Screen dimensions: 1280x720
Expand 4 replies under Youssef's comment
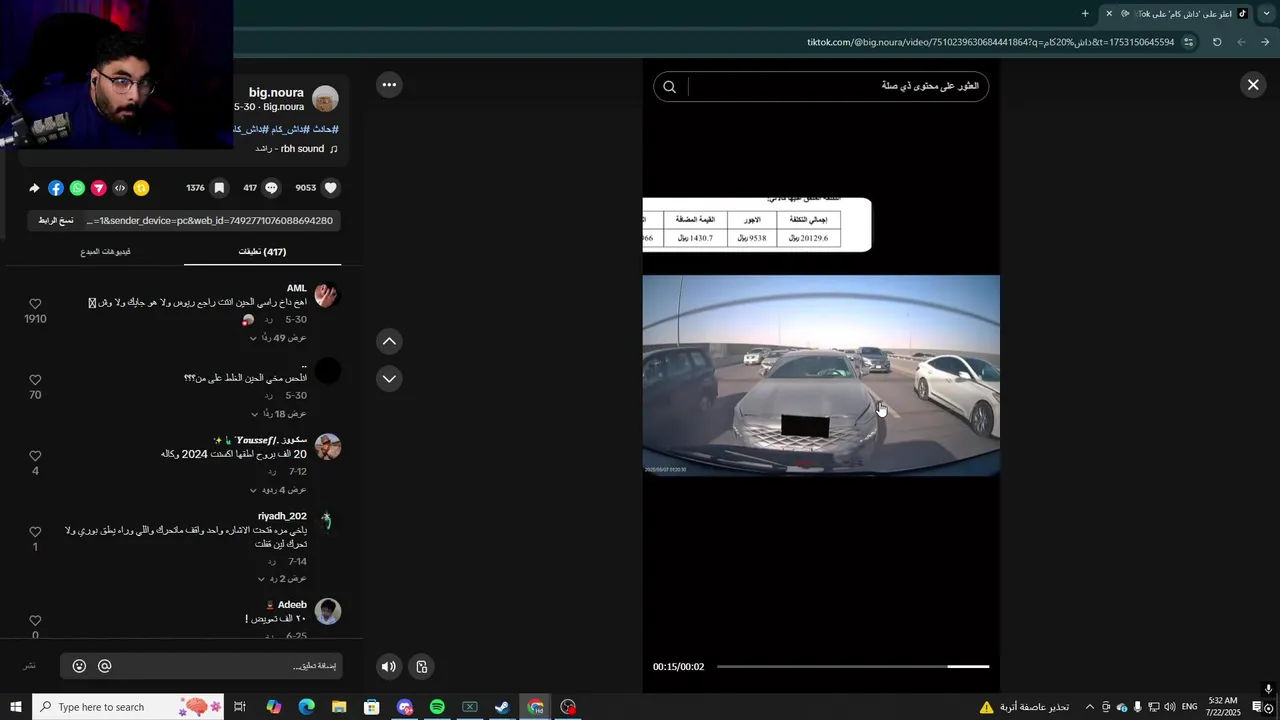coord(278,490)
